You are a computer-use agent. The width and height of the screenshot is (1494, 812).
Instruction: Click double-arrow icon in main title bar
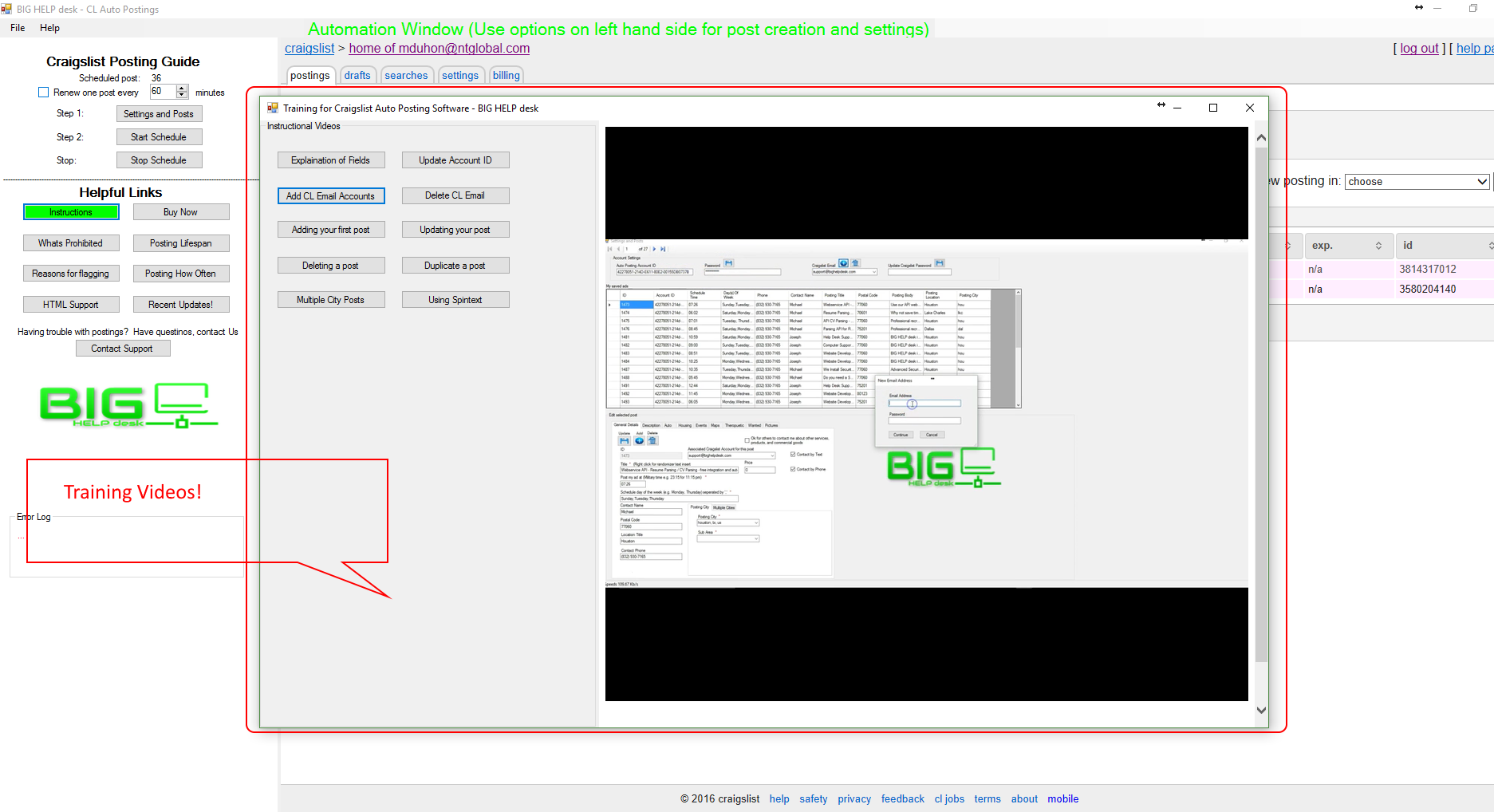click(1419, 7)
